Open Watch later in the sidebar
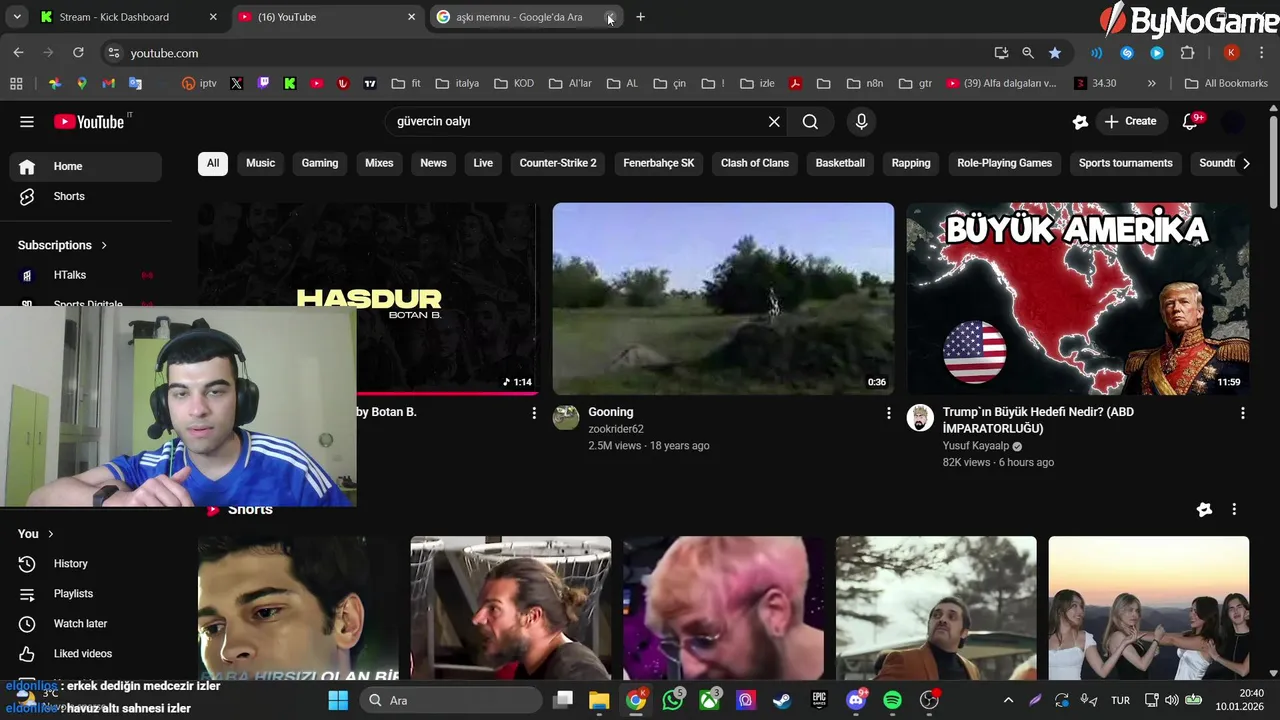This screenshot has height=720, width=1280. click(85, 624)
